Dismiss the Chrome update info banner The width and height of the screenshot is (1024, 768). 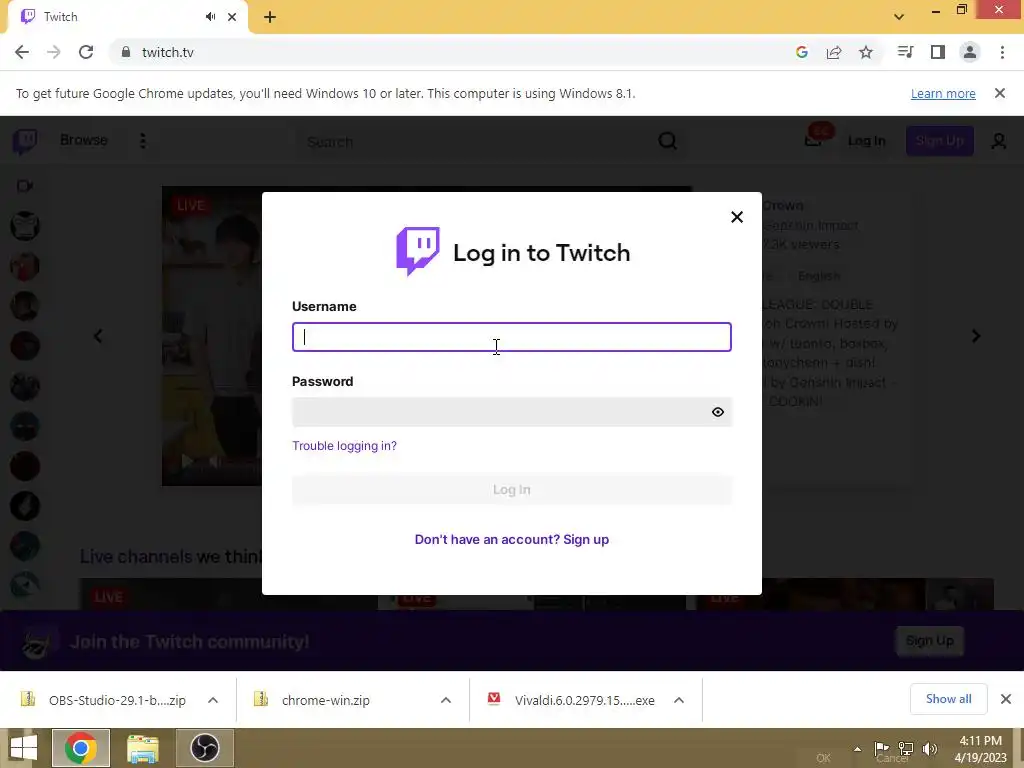point(1000,93)
